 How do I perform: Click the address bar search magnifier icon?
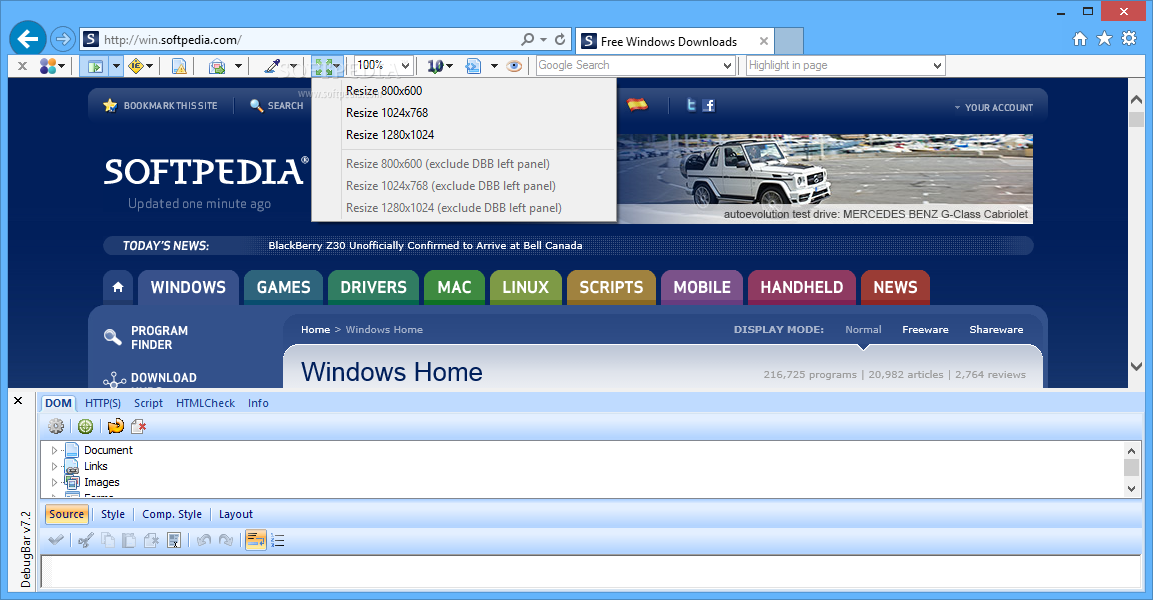527,39
